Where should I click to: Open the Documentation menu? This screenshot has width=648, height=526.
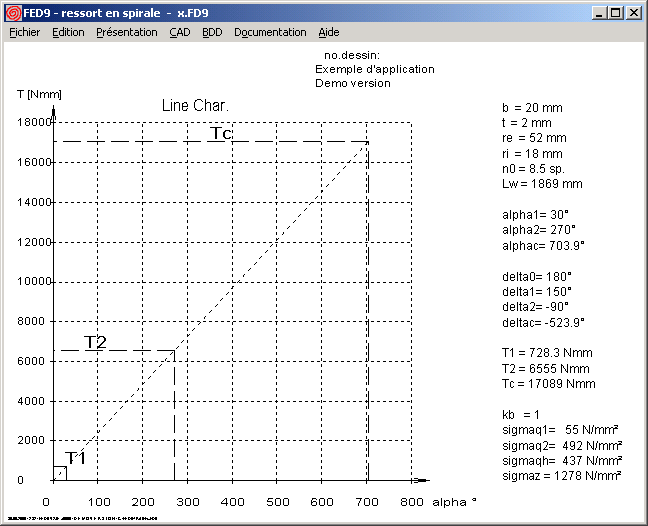pyautogui.click(x=270, y=32)
